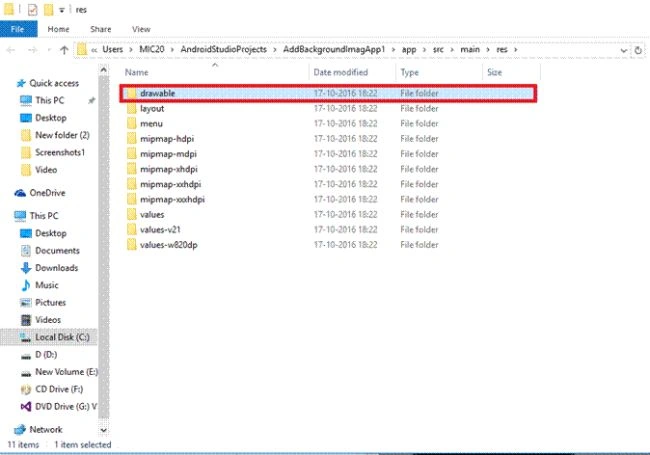Select the mipmap-xxhdpi folder icon
Screen dimensions: 650x455
click(x=132, y=184)
